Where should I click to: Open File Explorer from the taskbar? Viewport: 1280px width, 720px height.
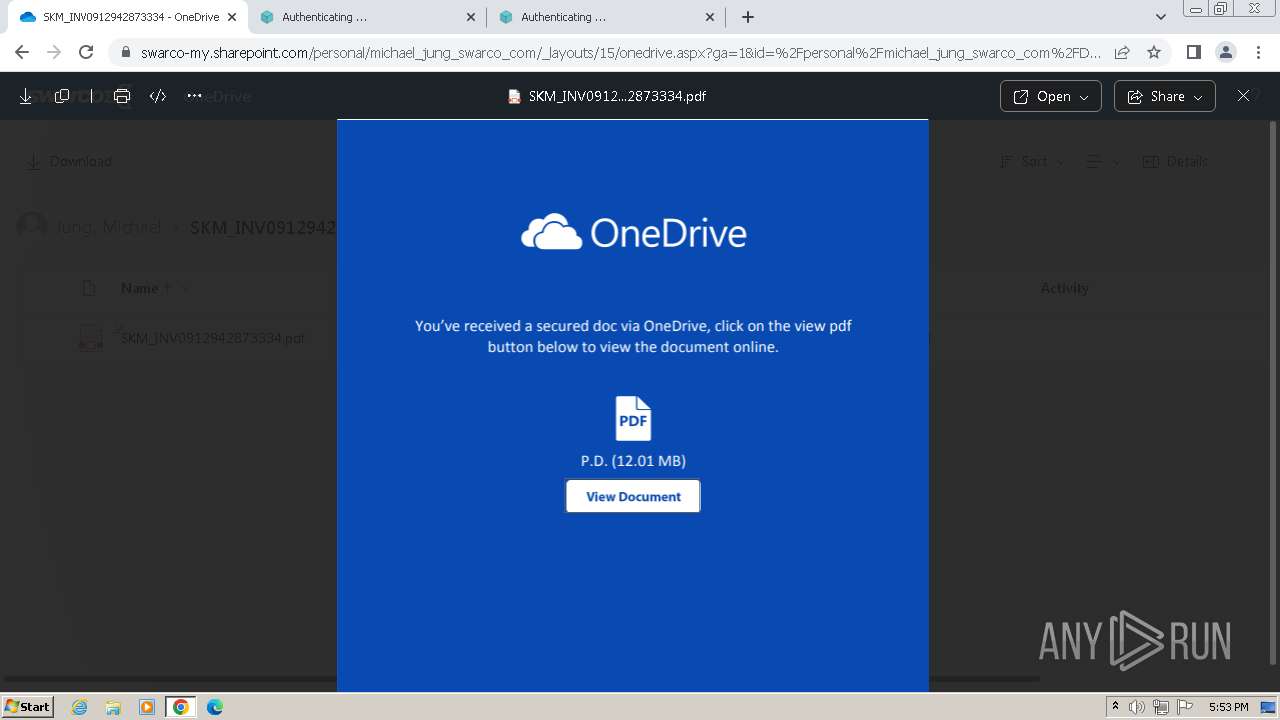click(x=113, y=707)
